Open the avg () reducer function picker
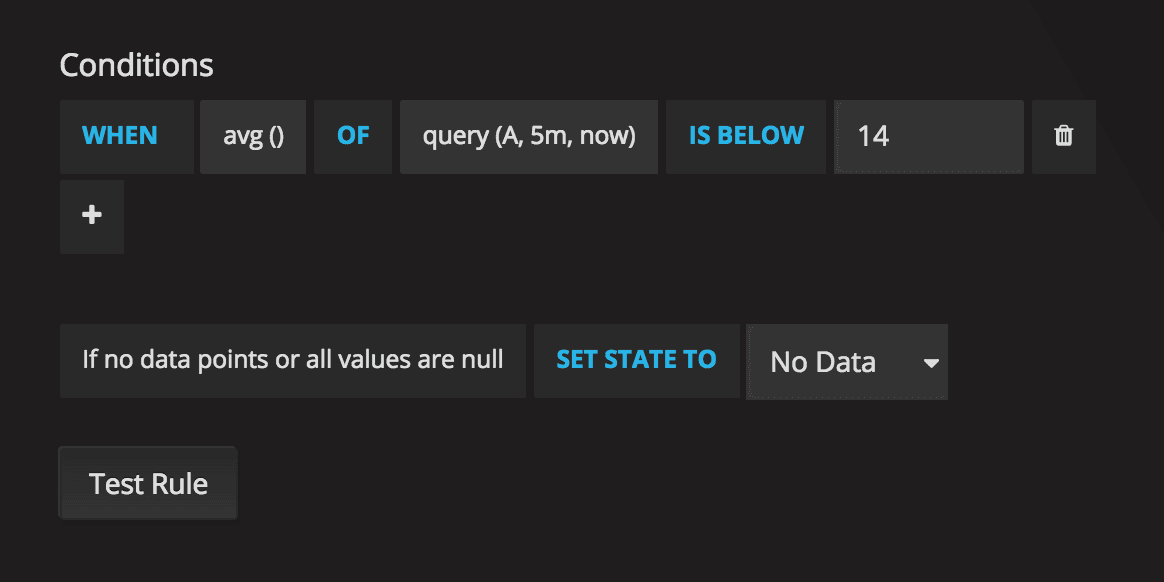The image size is (1164, 582). (253, 136)
